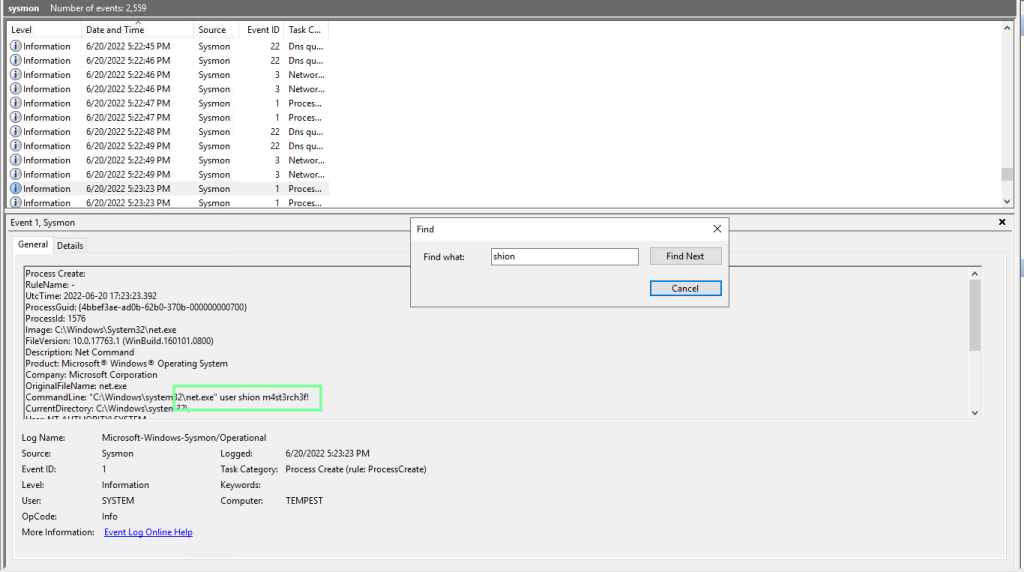Click the info icon of the 5:22:46 PM Event ID 22 row

click(16, 61)
